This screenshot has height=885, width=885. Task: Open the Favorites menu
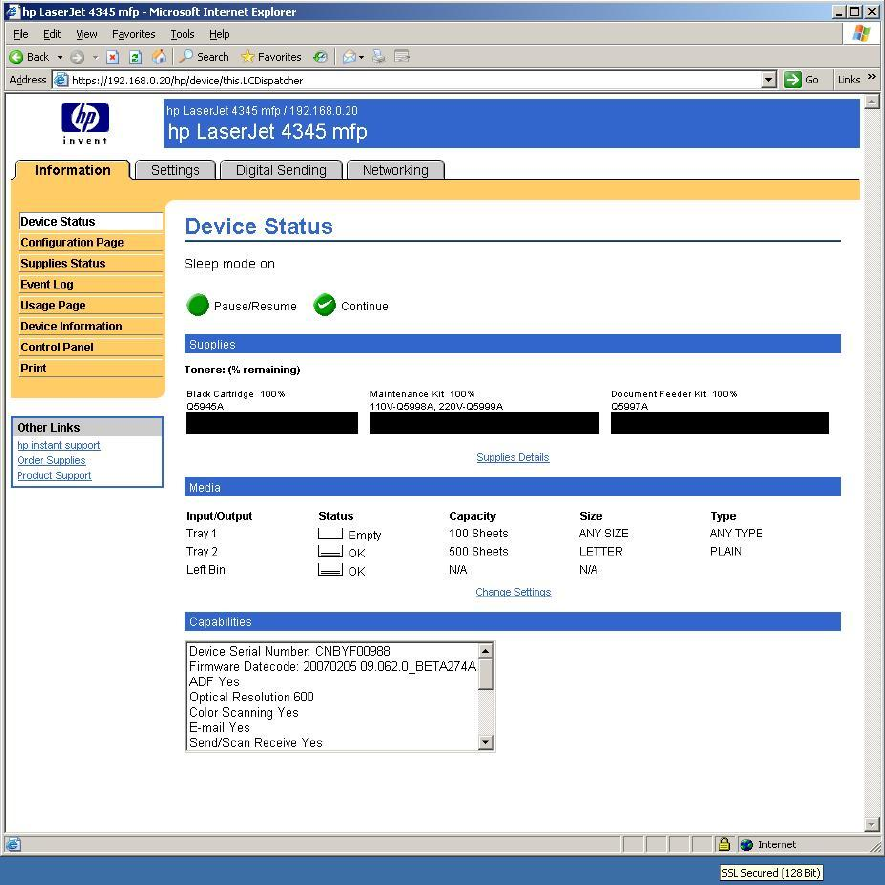(133, 34)
